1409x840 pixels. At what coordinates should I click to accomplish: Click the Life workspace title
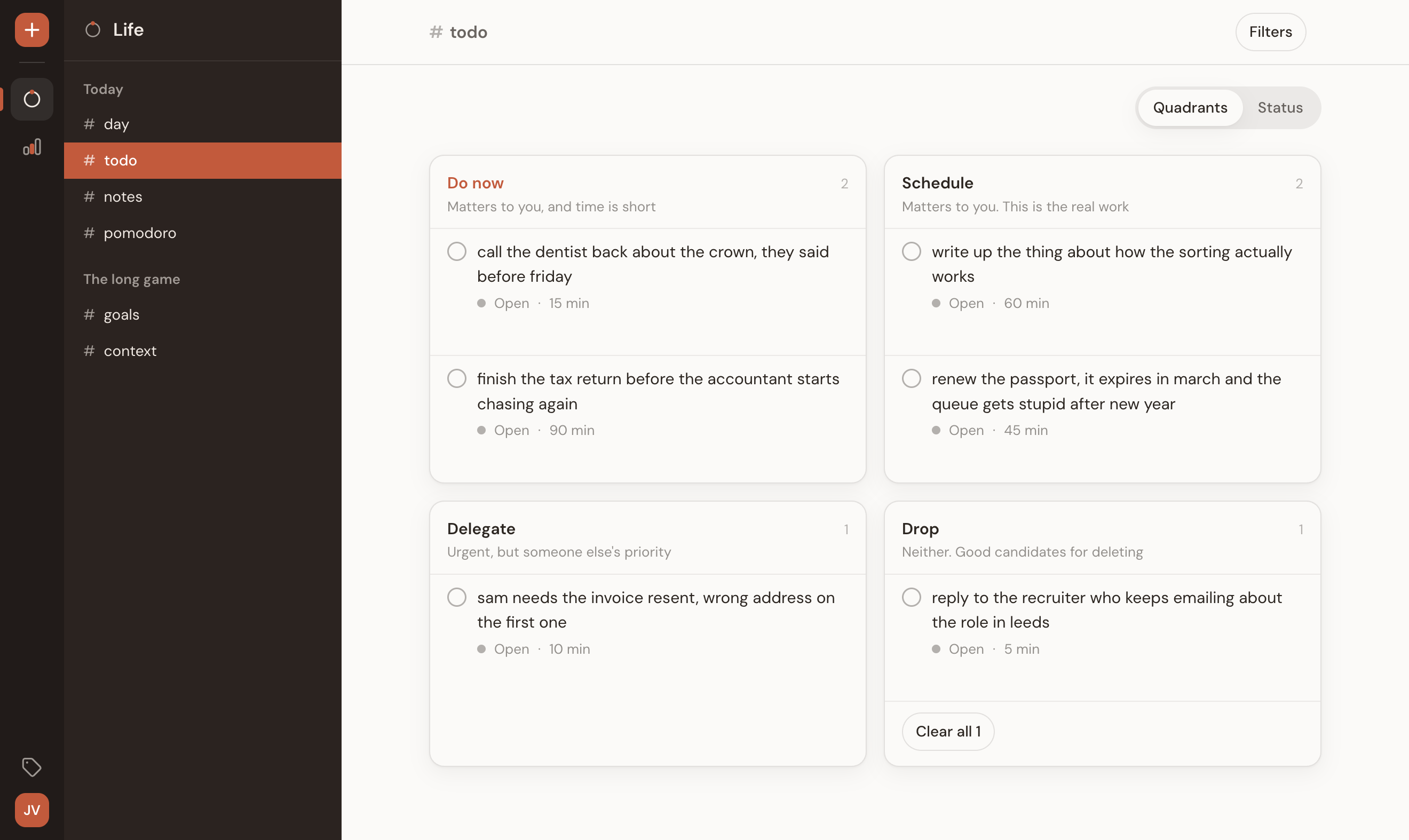[129, 29]
